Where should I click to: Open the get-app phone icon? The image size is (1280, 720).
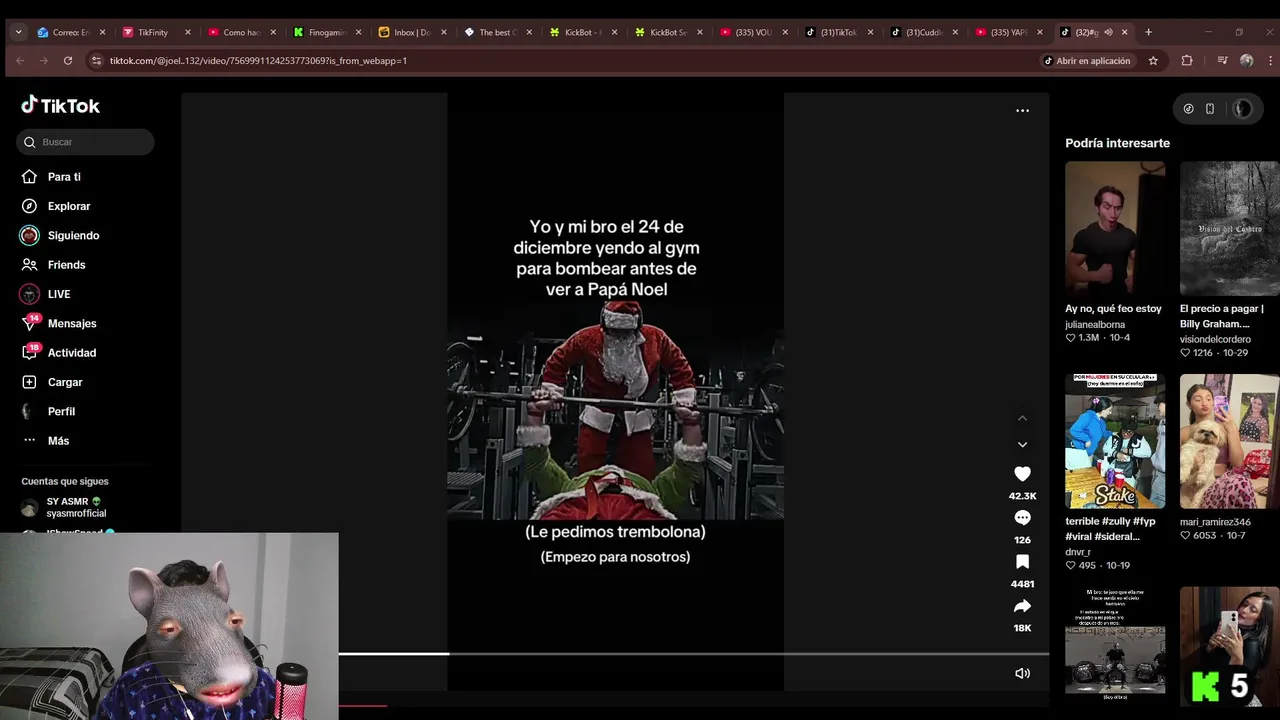(x=1210, y=109)
